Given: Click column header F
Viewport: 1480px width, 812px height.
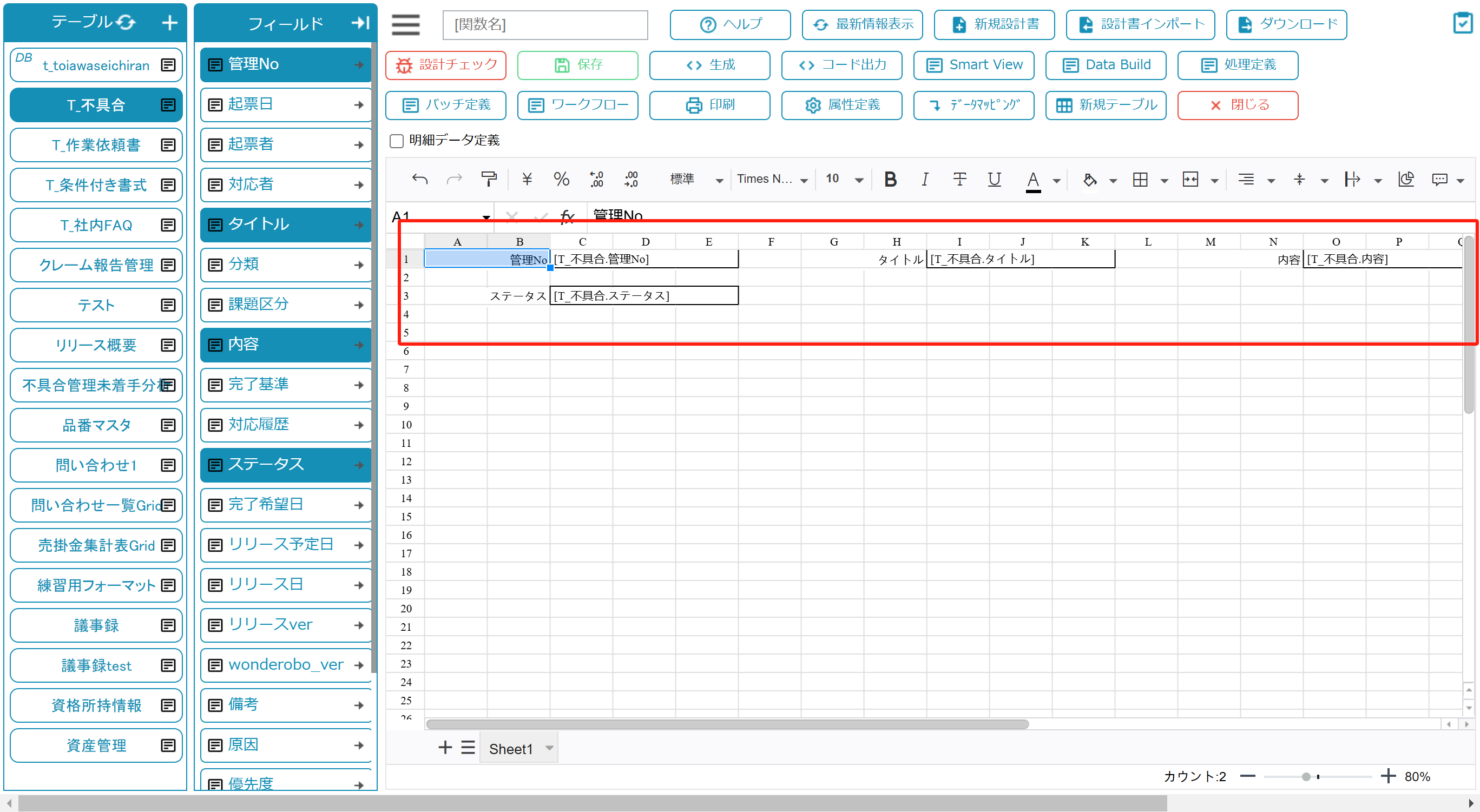Looking at the screenshot, I should pos(771,242).
